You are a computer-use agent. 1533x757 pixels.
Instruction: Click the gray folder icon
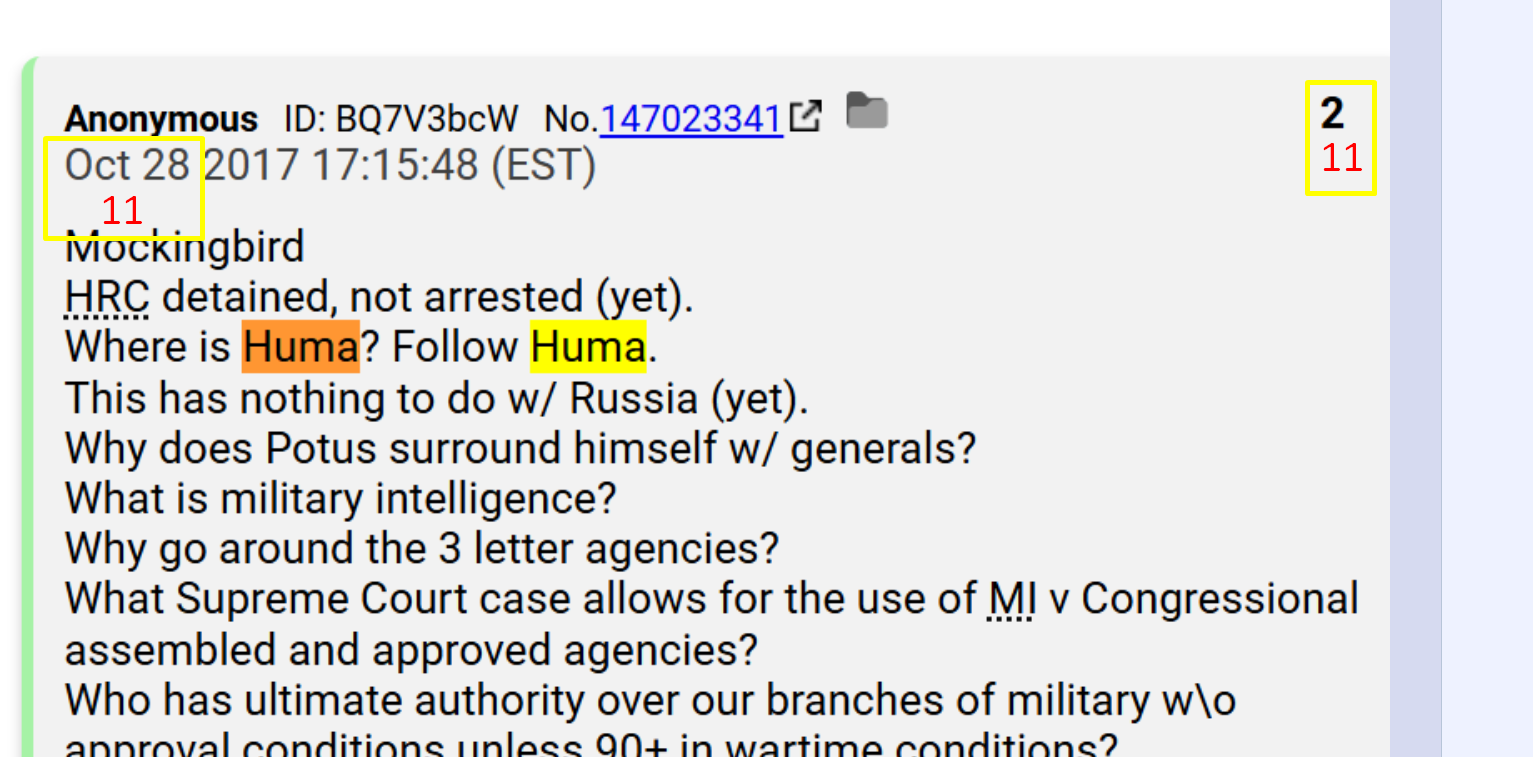[x=867, y=110]
